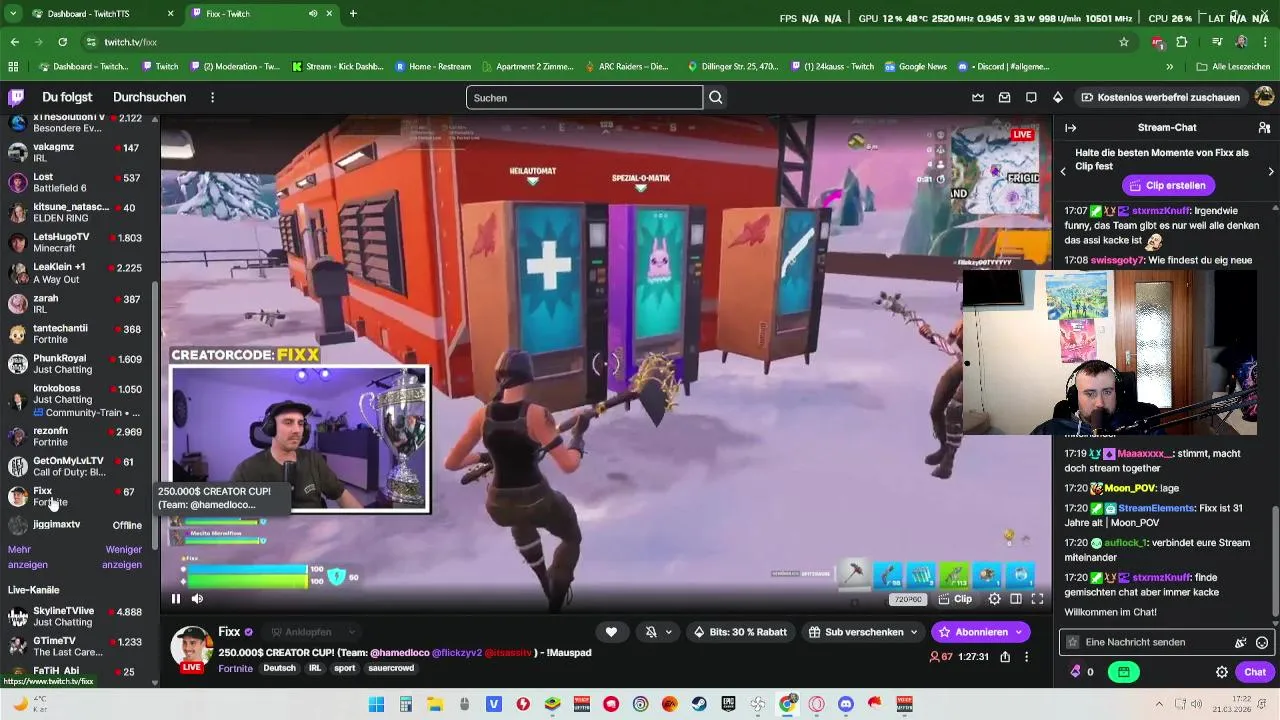Click Kostenlos werbefrei zuschauen button
1280x720 pixels.
click(x=1160, y=97)
